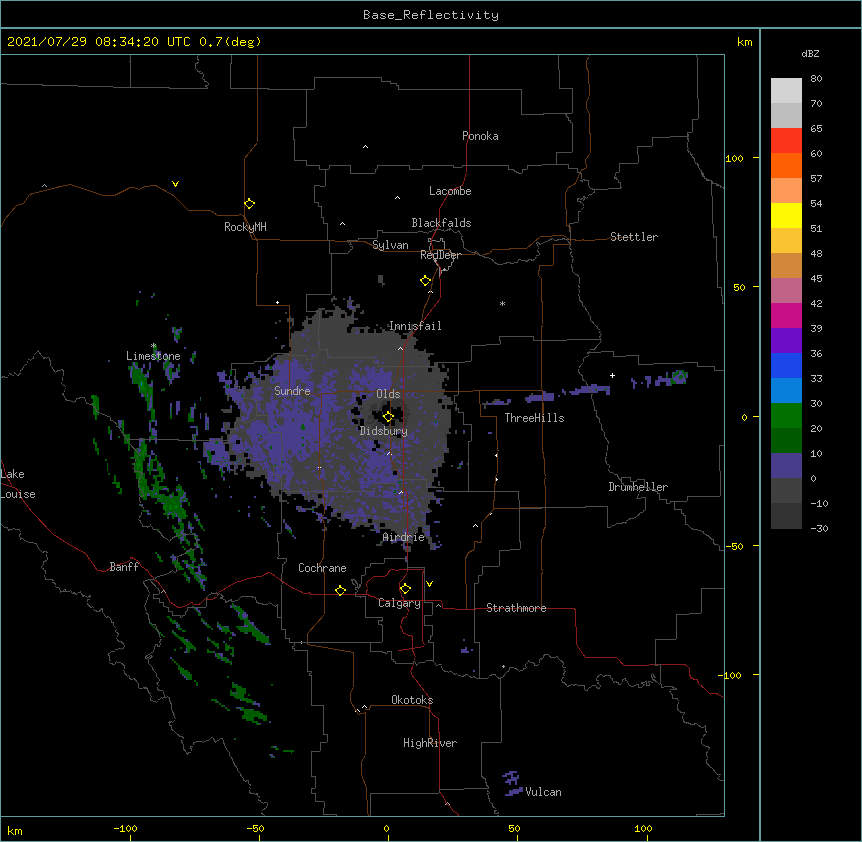Click the yellow diamond marker below Cochrane
Screen dimensions: 862x842
pos(340,590)
